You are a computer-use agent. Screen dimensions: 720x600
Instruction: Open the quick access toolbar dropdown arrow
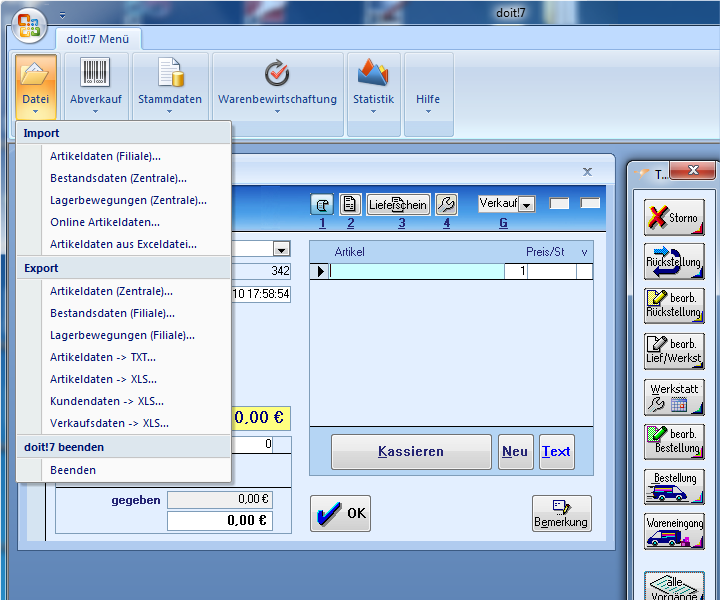tap(62, 15)
